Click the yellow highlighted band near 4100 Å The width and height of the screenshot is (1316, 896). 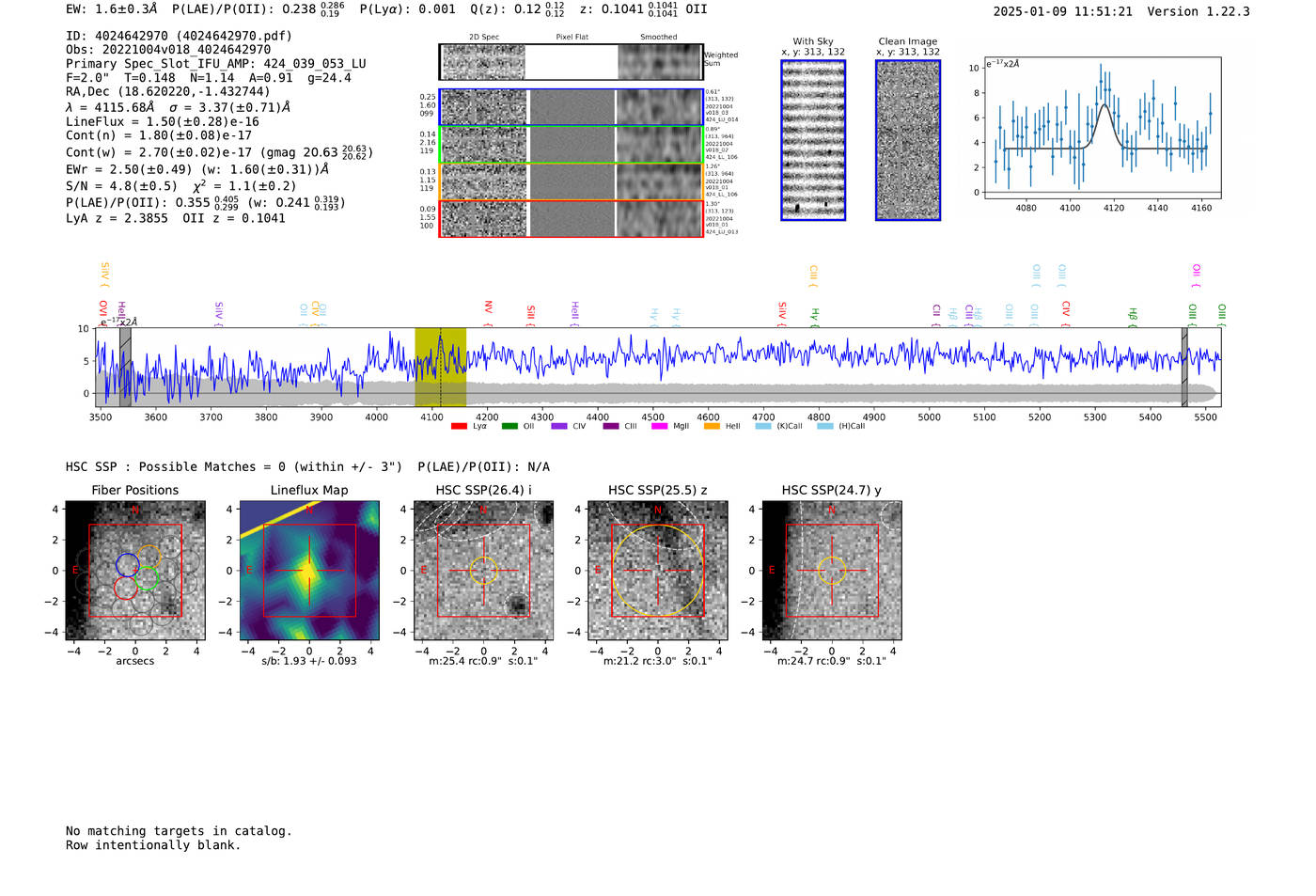click(x=440, y=368)
